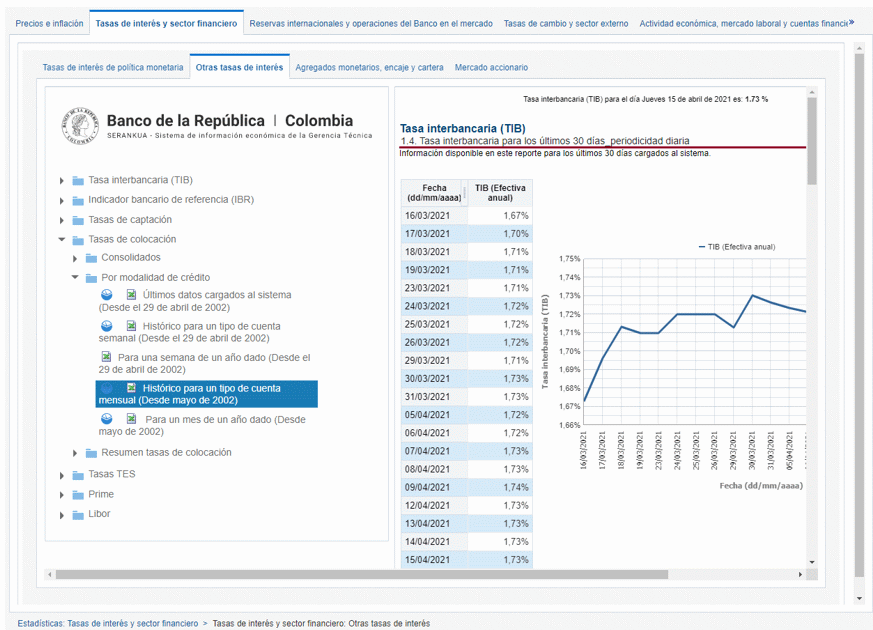The height and width of the screenshot is (630, 873).
Task: Open 'Tasas de interés de política monetaria' sub-tab
Action: click(113, 68)
